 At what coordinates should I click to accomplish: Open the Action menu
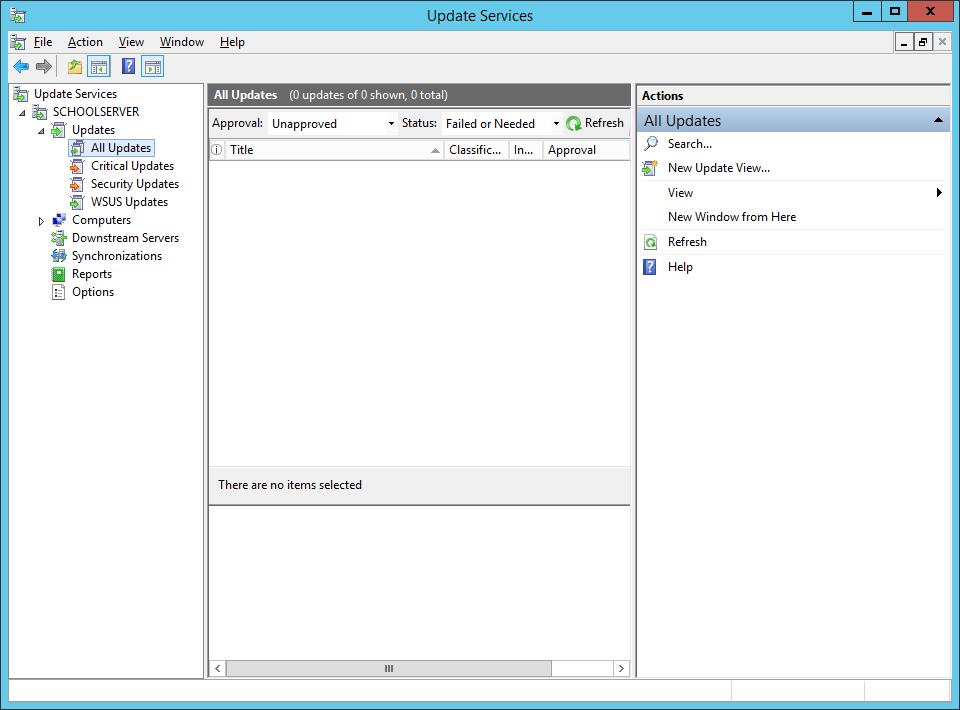(x=85, y=42)
